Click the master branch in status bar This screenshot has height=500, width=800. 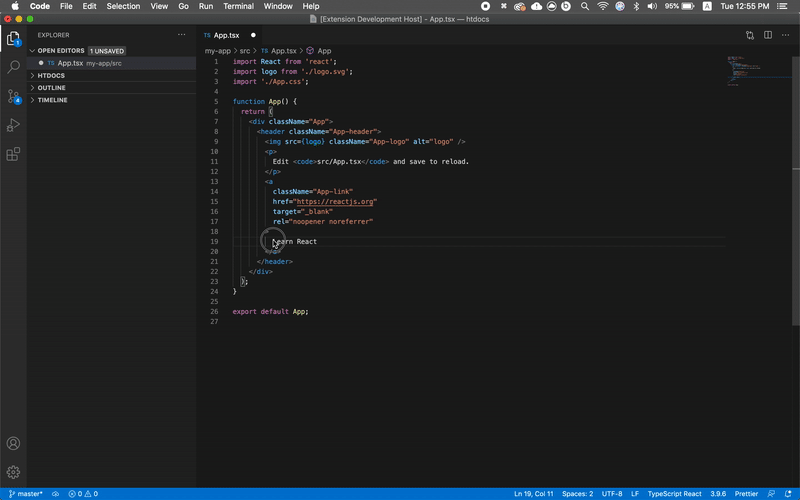(26, 494)
